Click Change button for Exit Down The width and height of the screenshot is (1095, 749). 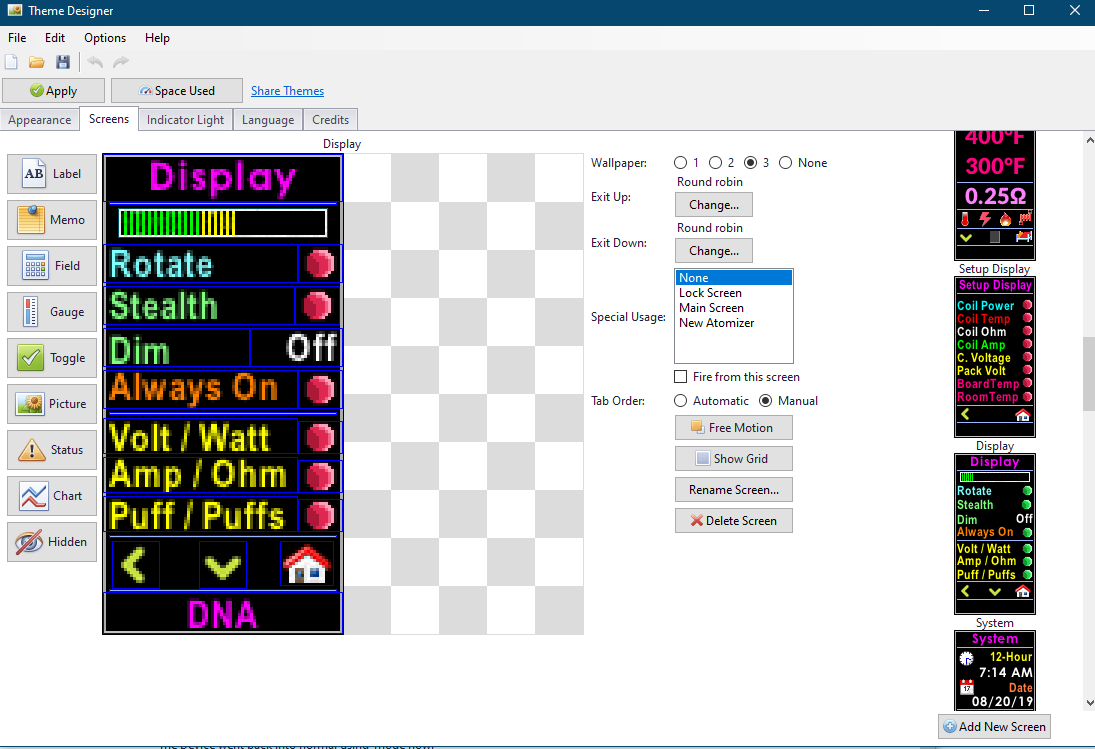(713, 251)
